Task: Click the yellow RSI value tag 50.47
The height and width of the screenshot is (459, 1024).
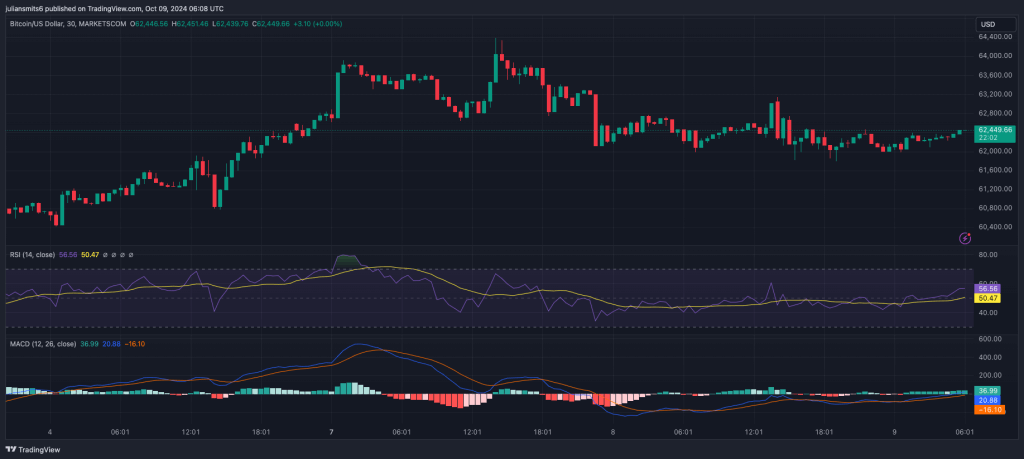Action: (988, 298)
